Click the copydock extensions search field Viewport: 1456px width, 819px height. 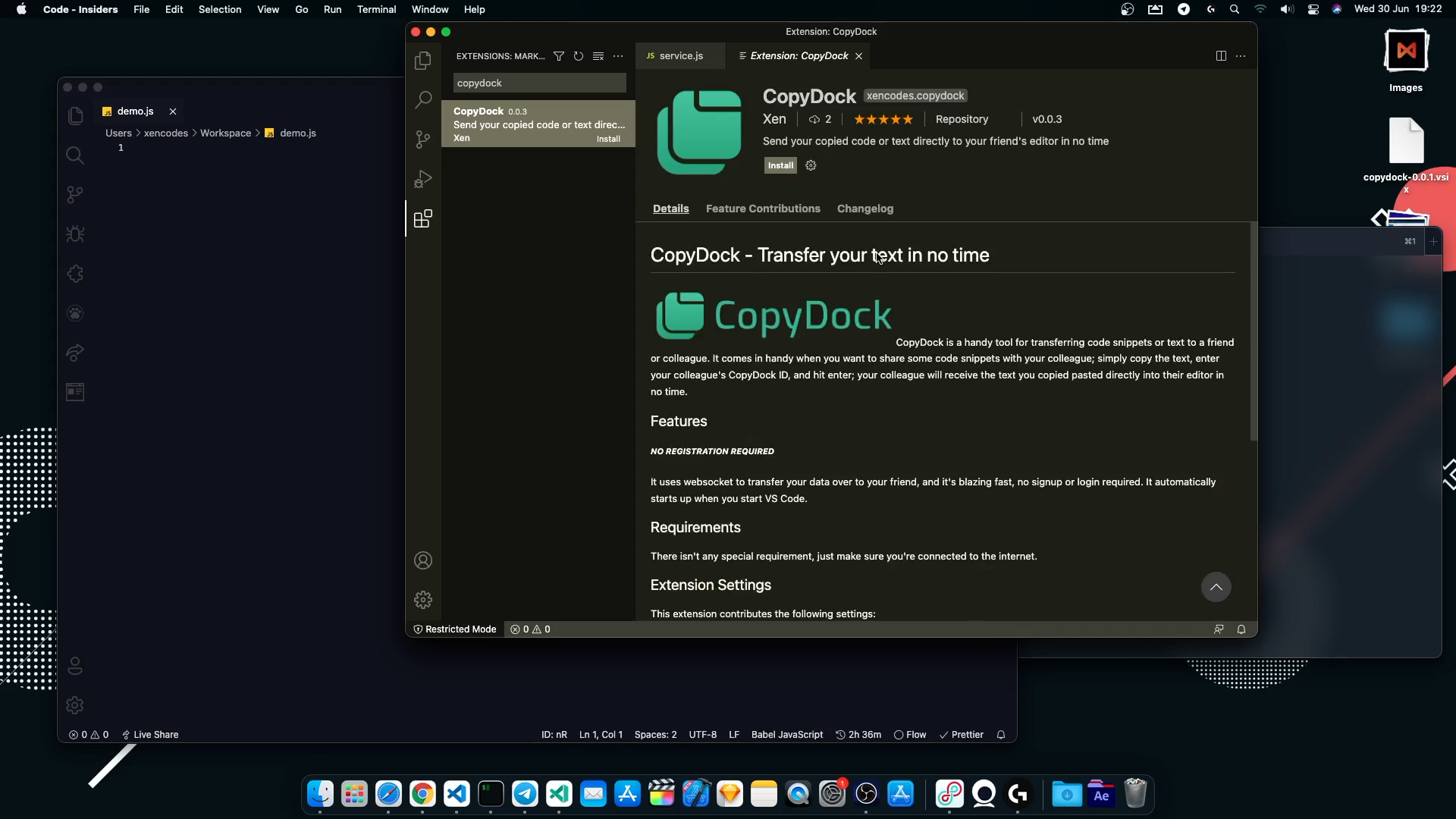tap(539, 83)
